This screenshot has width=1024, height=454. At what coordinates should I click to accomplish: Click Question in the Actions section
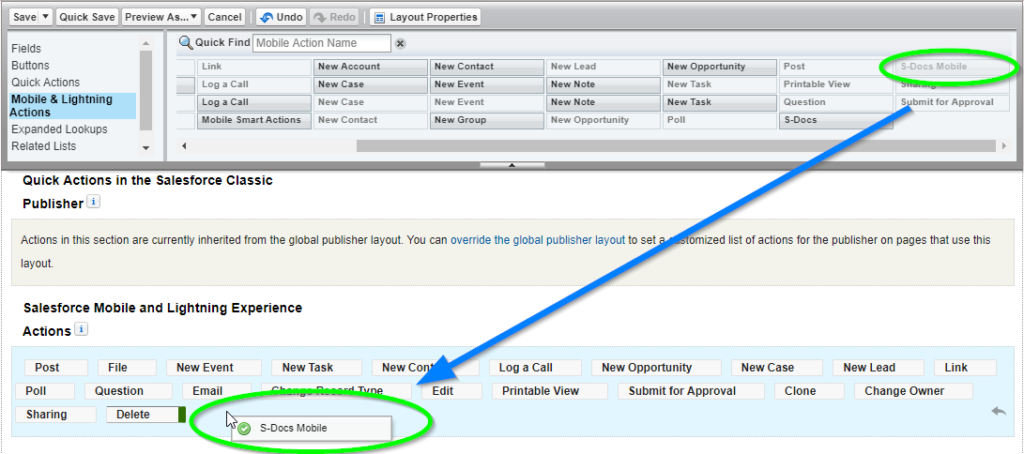click(129, 391)
